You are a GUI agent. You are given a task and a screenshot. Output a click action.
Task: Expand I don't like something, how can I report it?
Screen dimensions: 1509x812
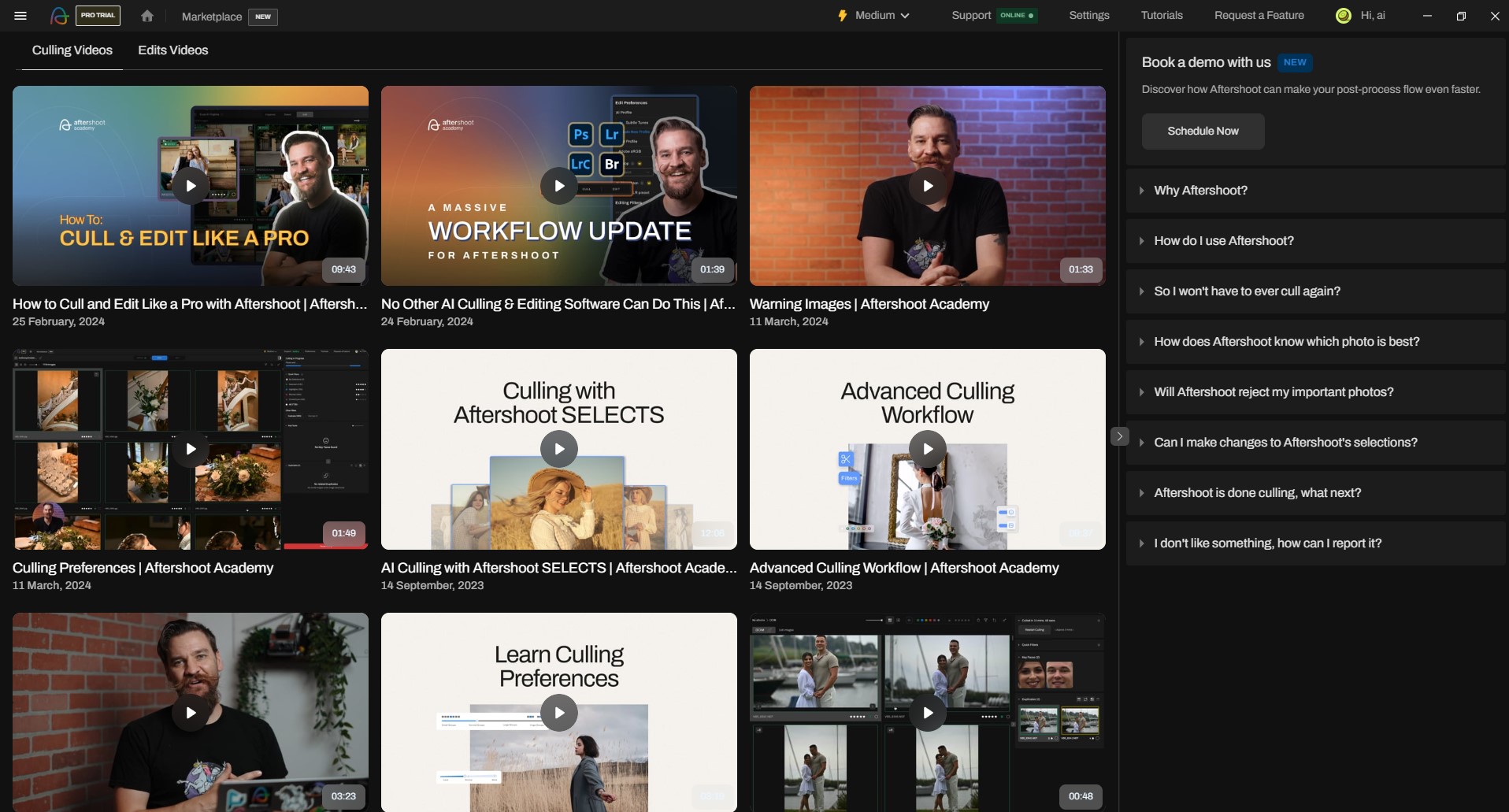point(1315,543)
